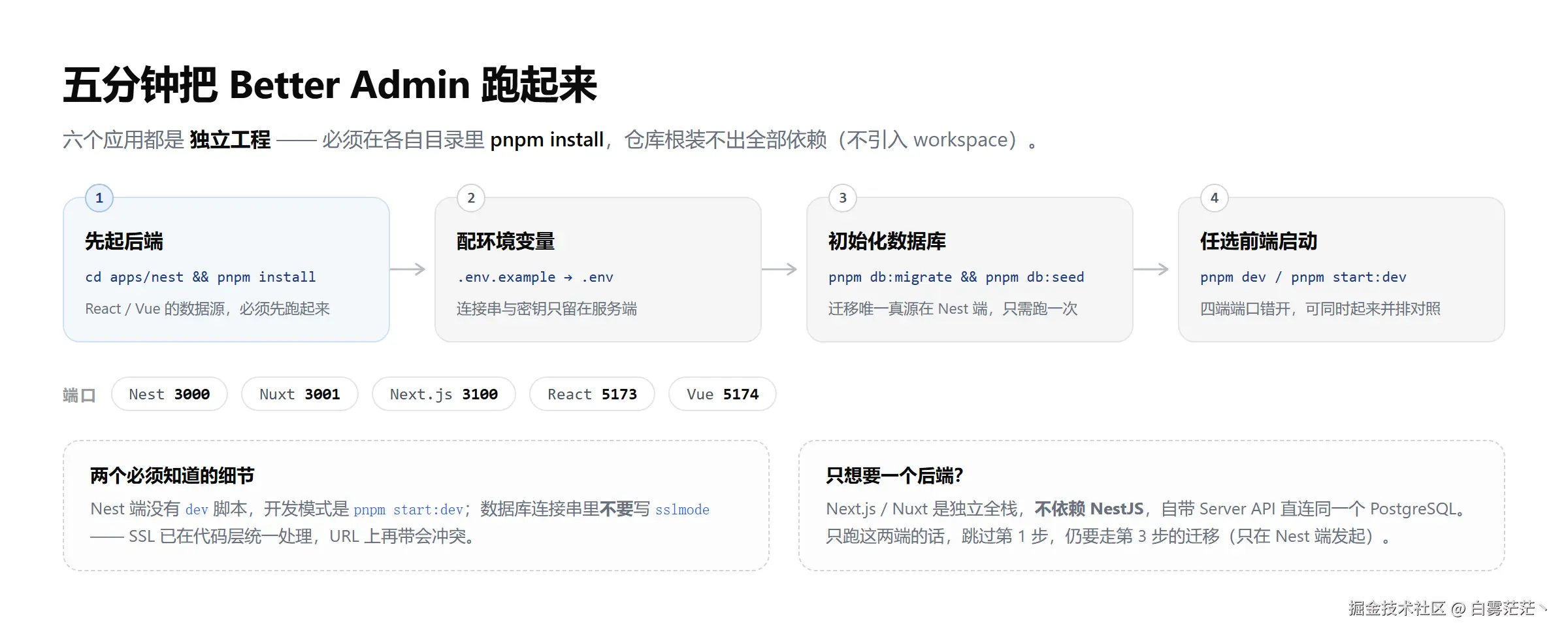The image size is (1568, 634).
Task: Click the inline code pnpm start:dev in details box
Action: click(408, 509)
